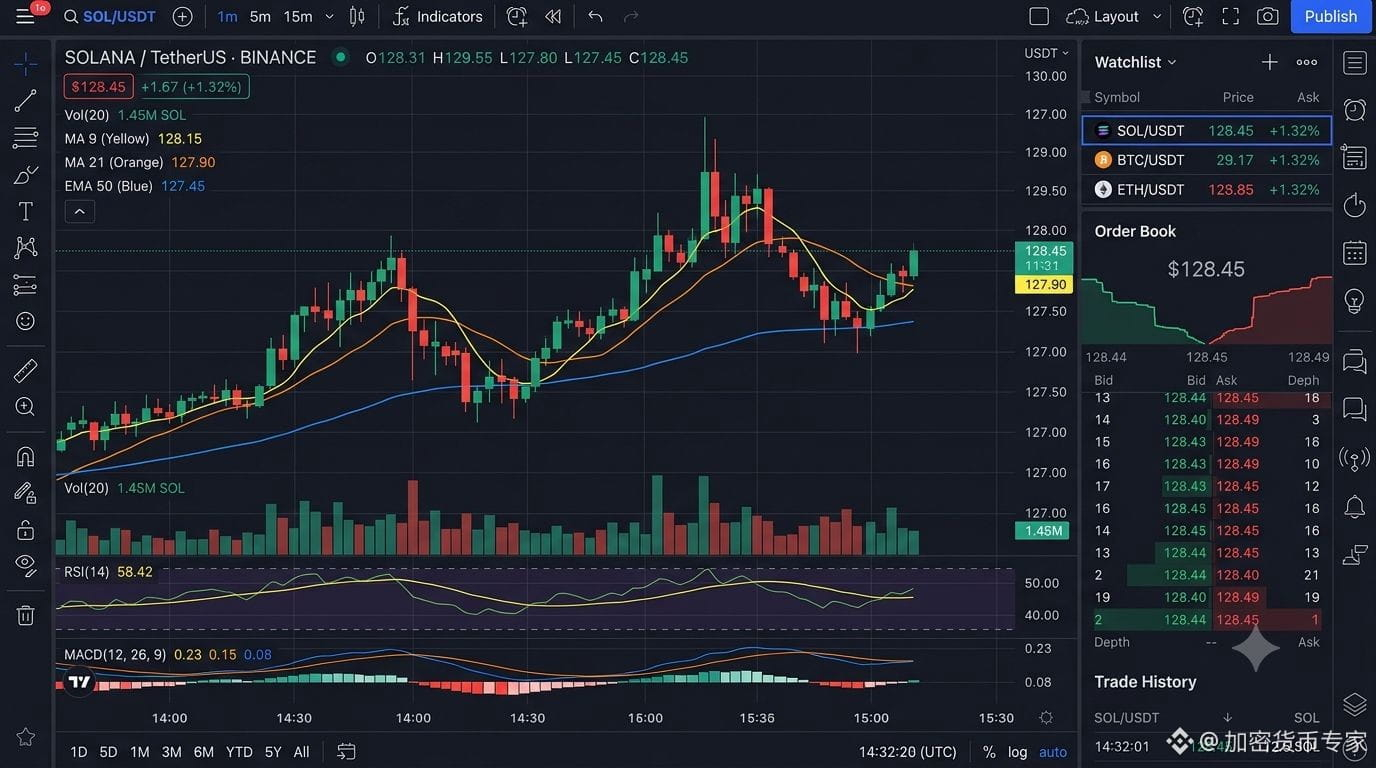The width and height of the screenshot is (1376, 768).
Task: Select the text annotation tool
Action: pyautogui.click(x=26, y=211)
